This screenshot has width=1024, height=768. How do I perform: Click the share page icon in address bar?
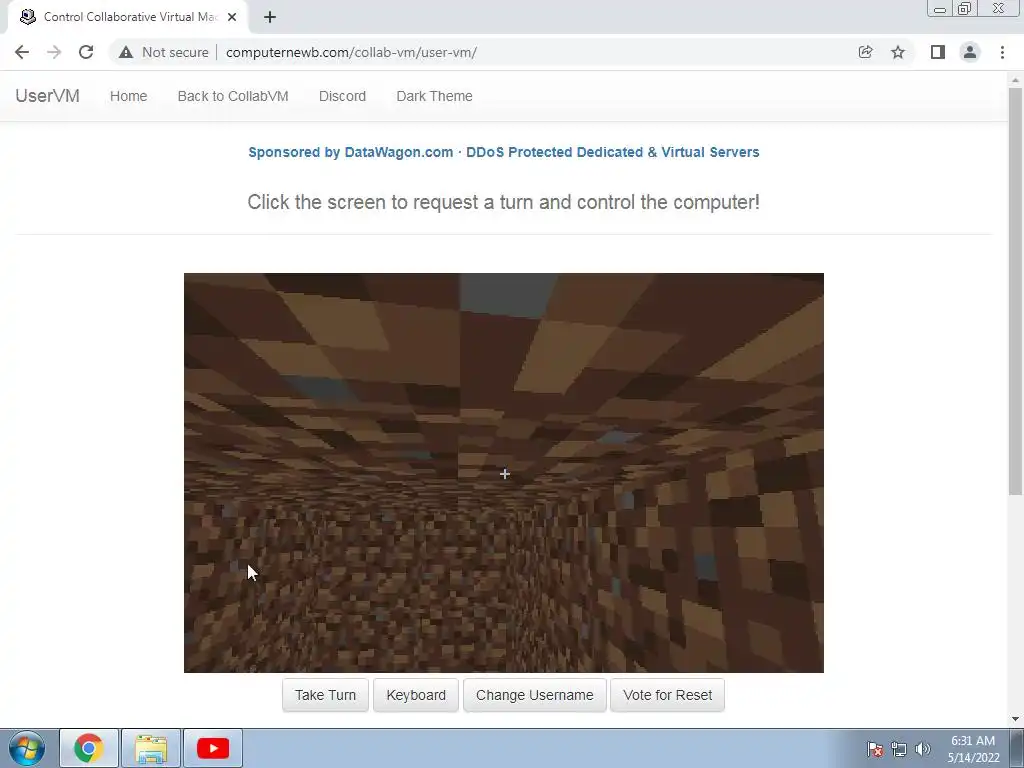click(x=865, y=52)
